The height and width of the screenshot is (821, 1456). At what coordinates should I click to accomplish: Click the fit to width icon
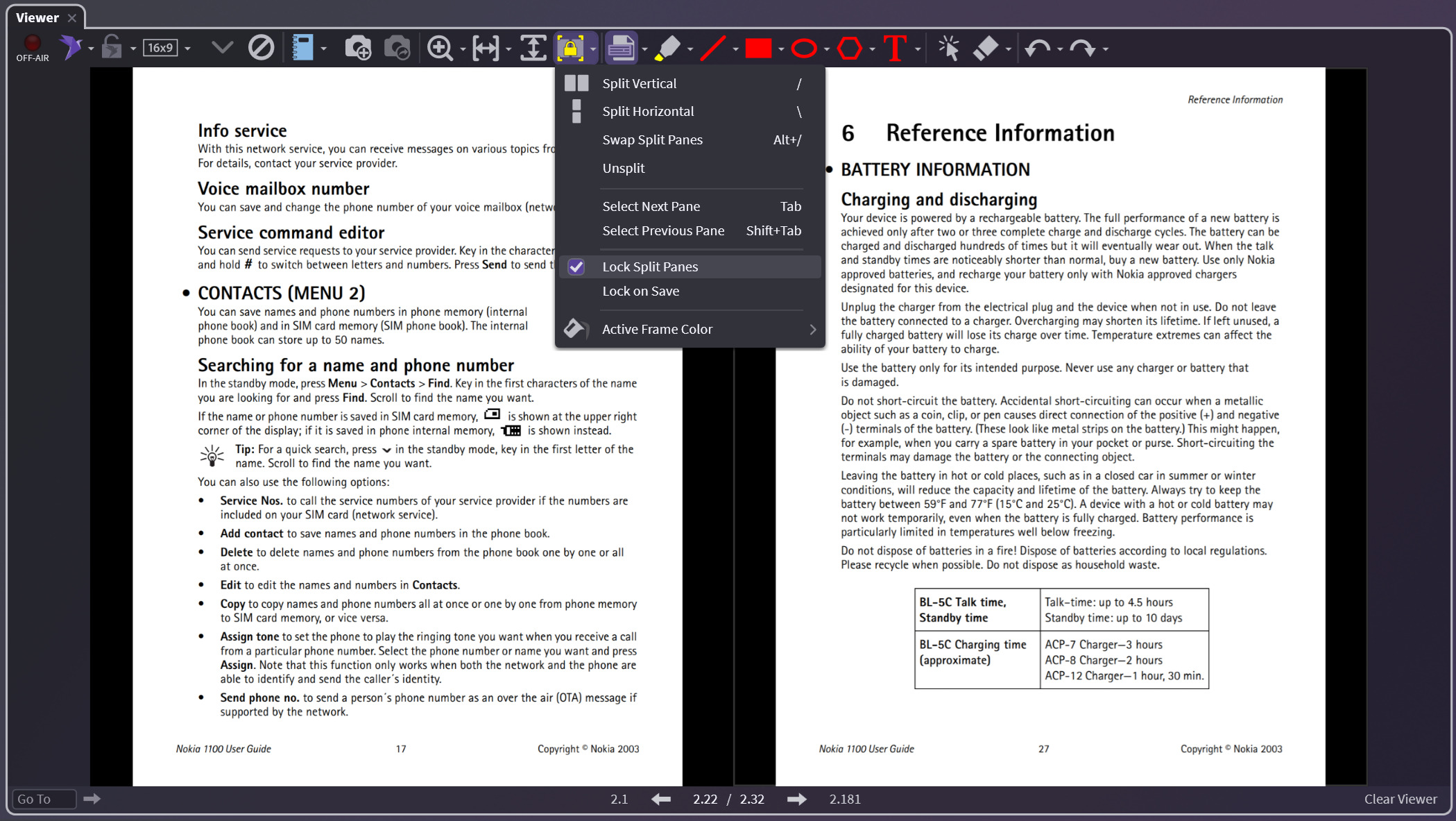click(x=486, y=48)
